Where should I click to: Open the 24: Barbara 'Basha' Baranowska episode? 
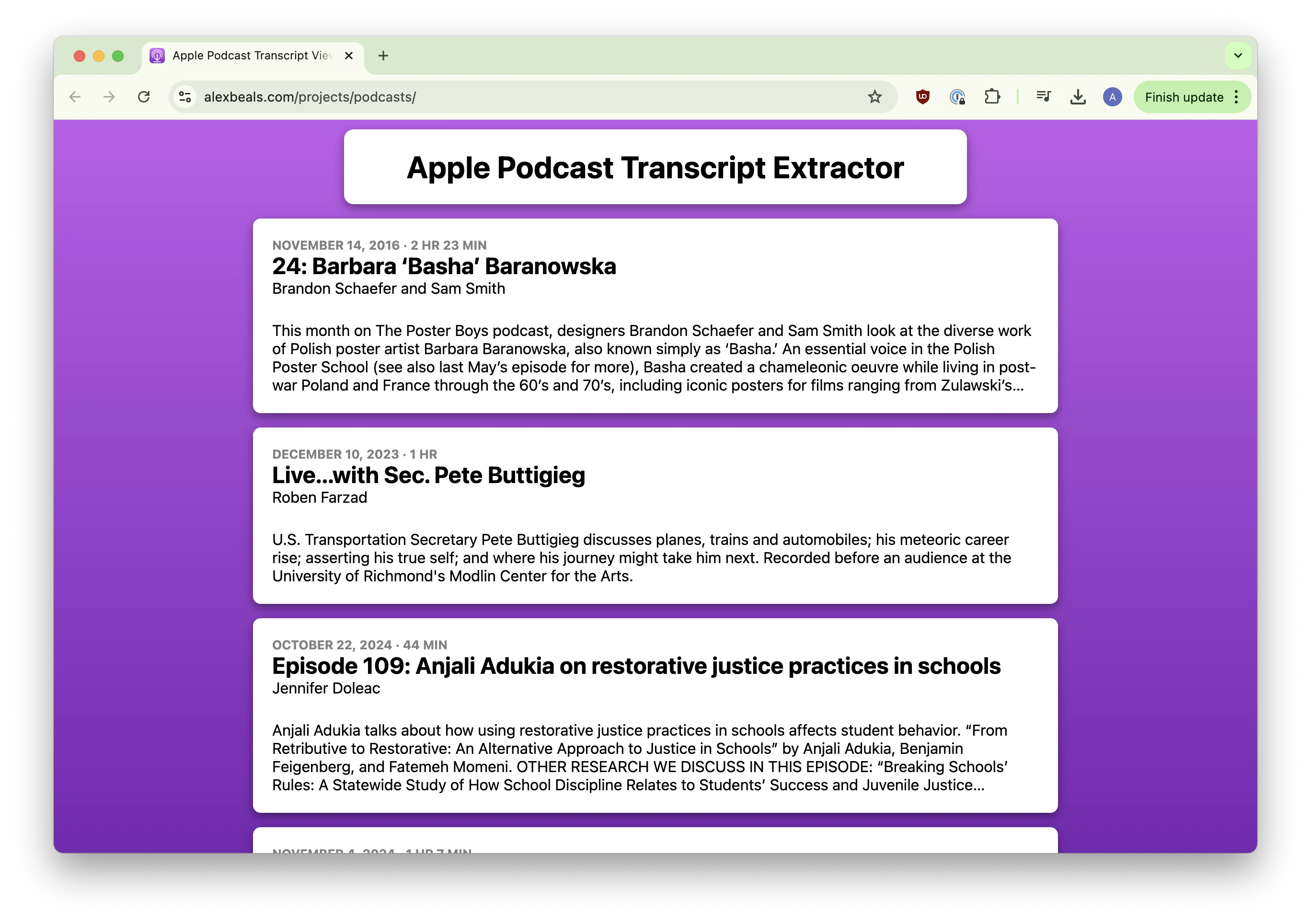(x=444, y=266)
